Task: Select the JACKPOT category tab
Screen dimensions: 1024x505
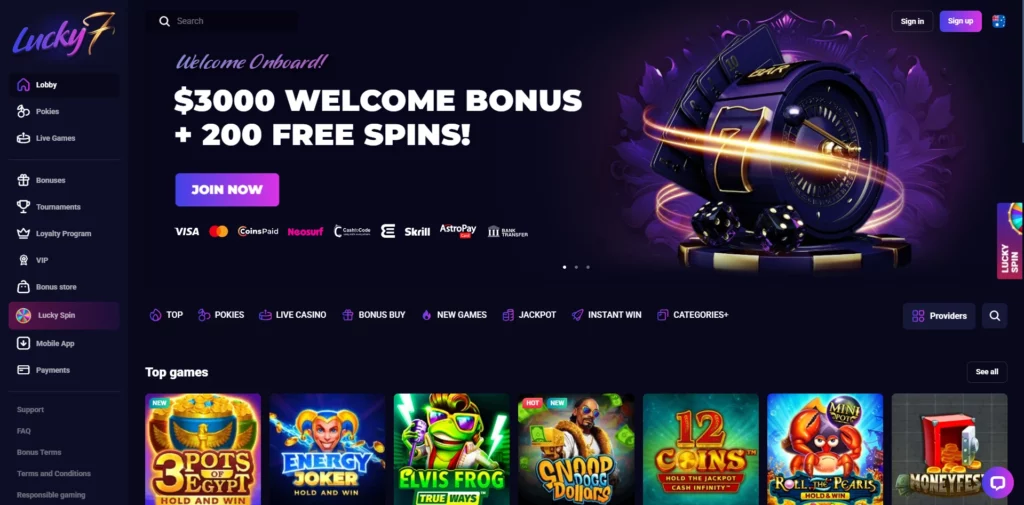Action: tap(530, 315)
